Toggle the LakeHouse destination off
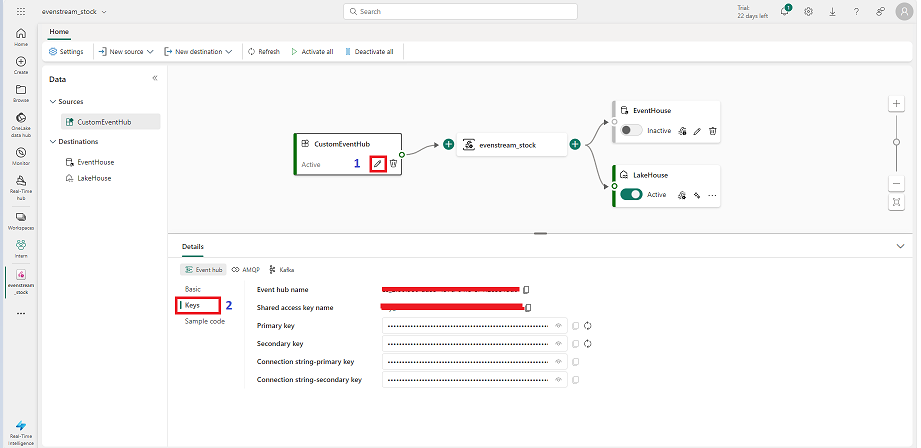Viewport: 921px width, 448px height. coord(631,194)
